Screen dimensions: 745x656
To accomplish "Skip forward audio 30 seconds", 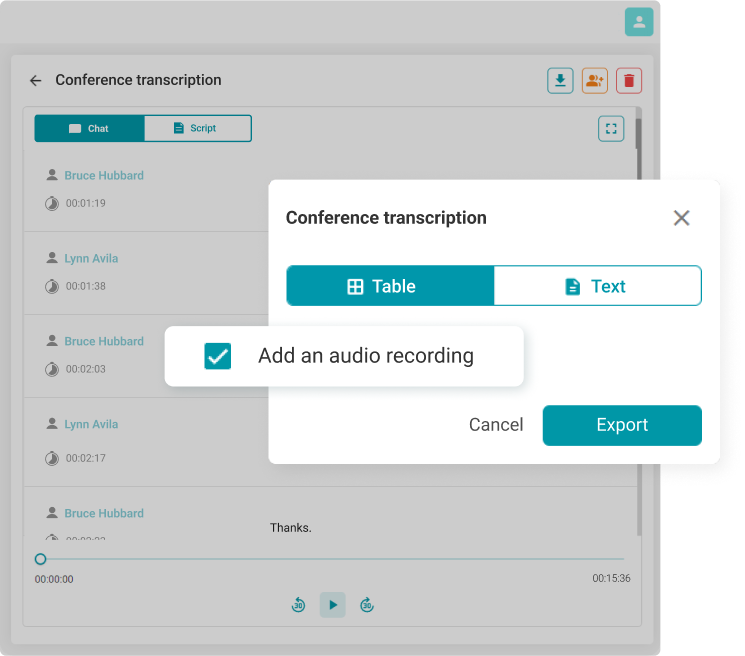I will pos(367,605).
